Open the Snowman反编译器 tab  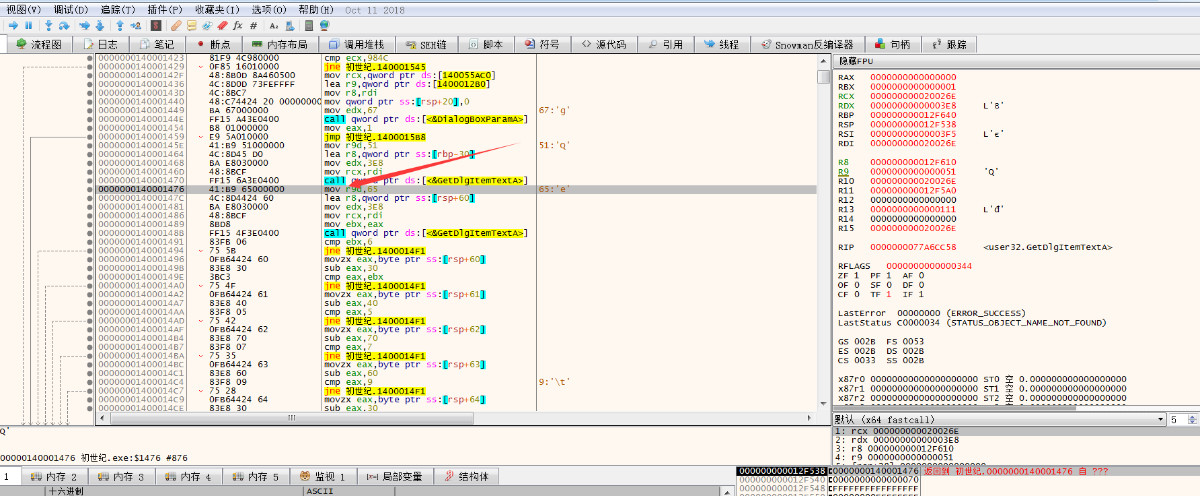pyautogui.click(x=807, y=44)
